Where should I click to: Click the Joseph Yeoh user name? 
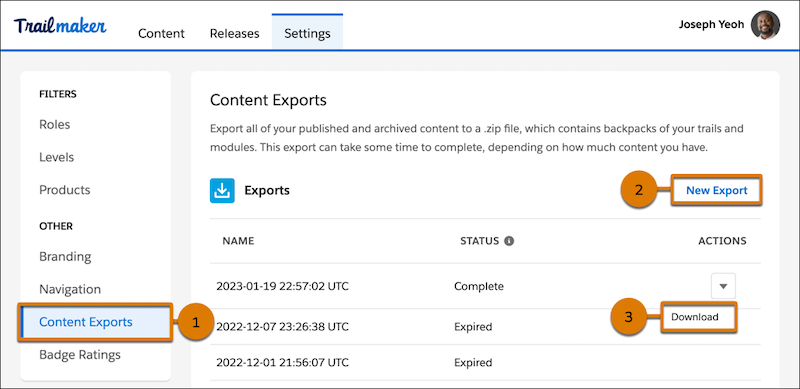coord(711,25)
